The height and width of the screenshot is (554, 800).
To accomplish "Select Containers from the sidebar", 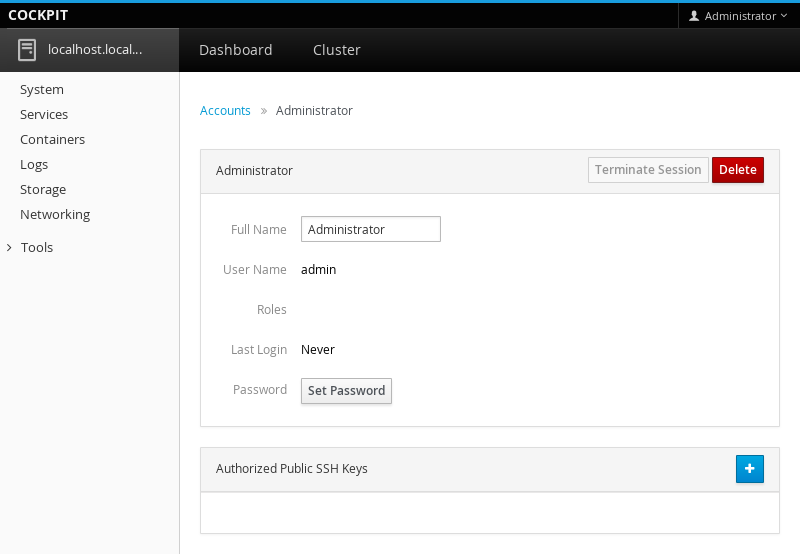I will point(52,139).
